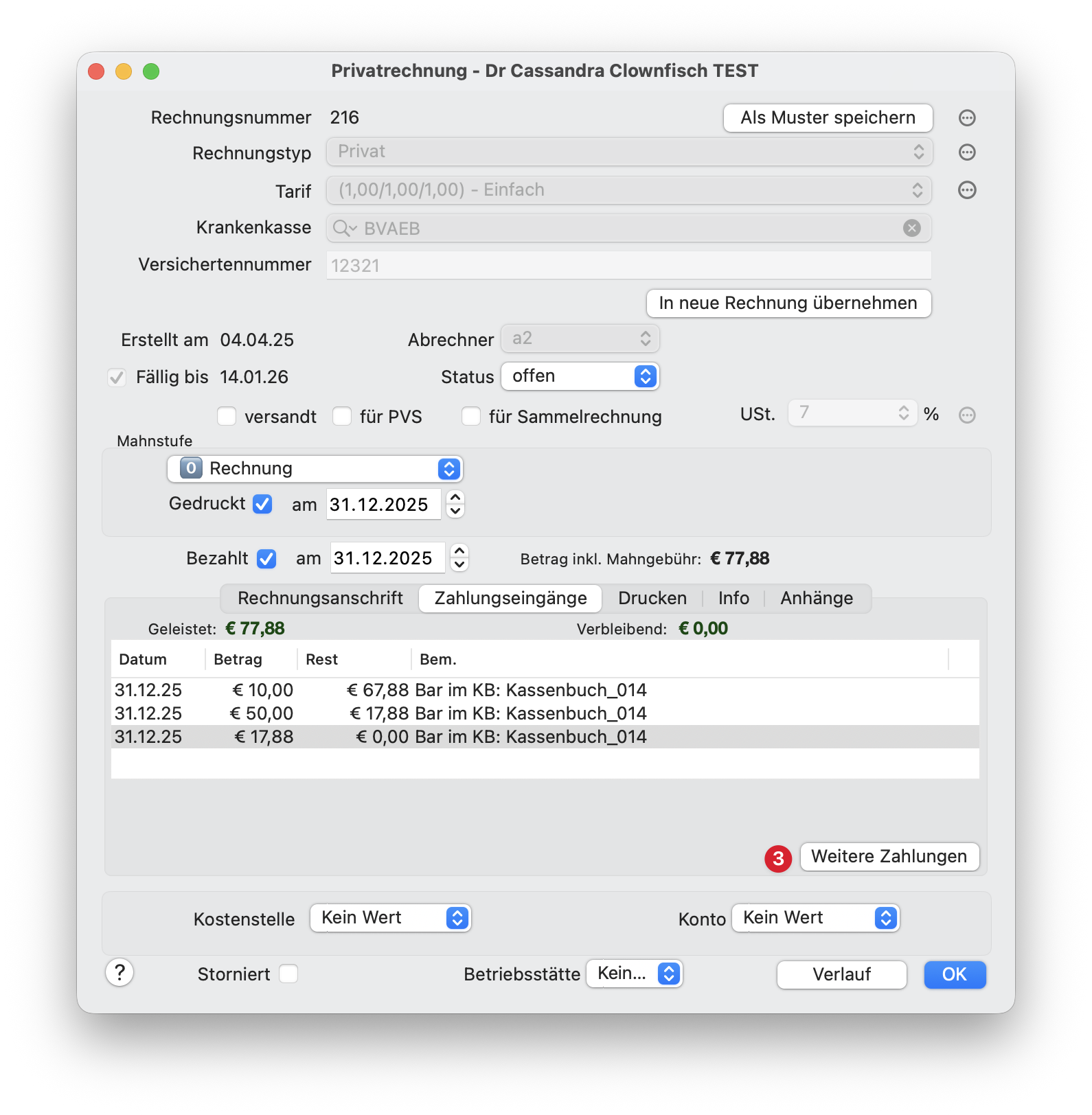Confirm dialog with OK button
The image size is (1092, 1115).
pos(955,975)
